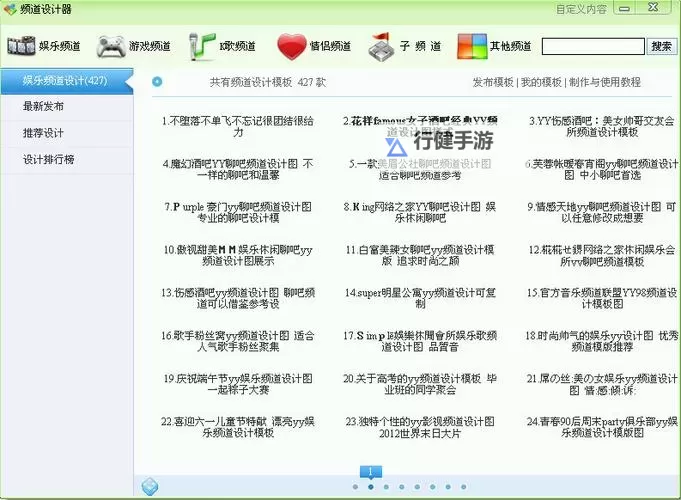Open 推荐设计 in sidebar
Viewport: 681px width, 500px height.
pyautogui.click(x=66, y=133)
